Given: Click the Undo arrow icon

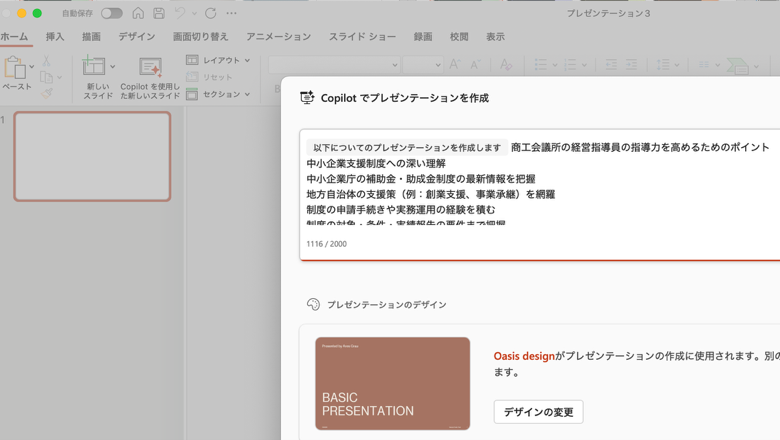Looking at the screenshot, I should [x=180, y=13].
